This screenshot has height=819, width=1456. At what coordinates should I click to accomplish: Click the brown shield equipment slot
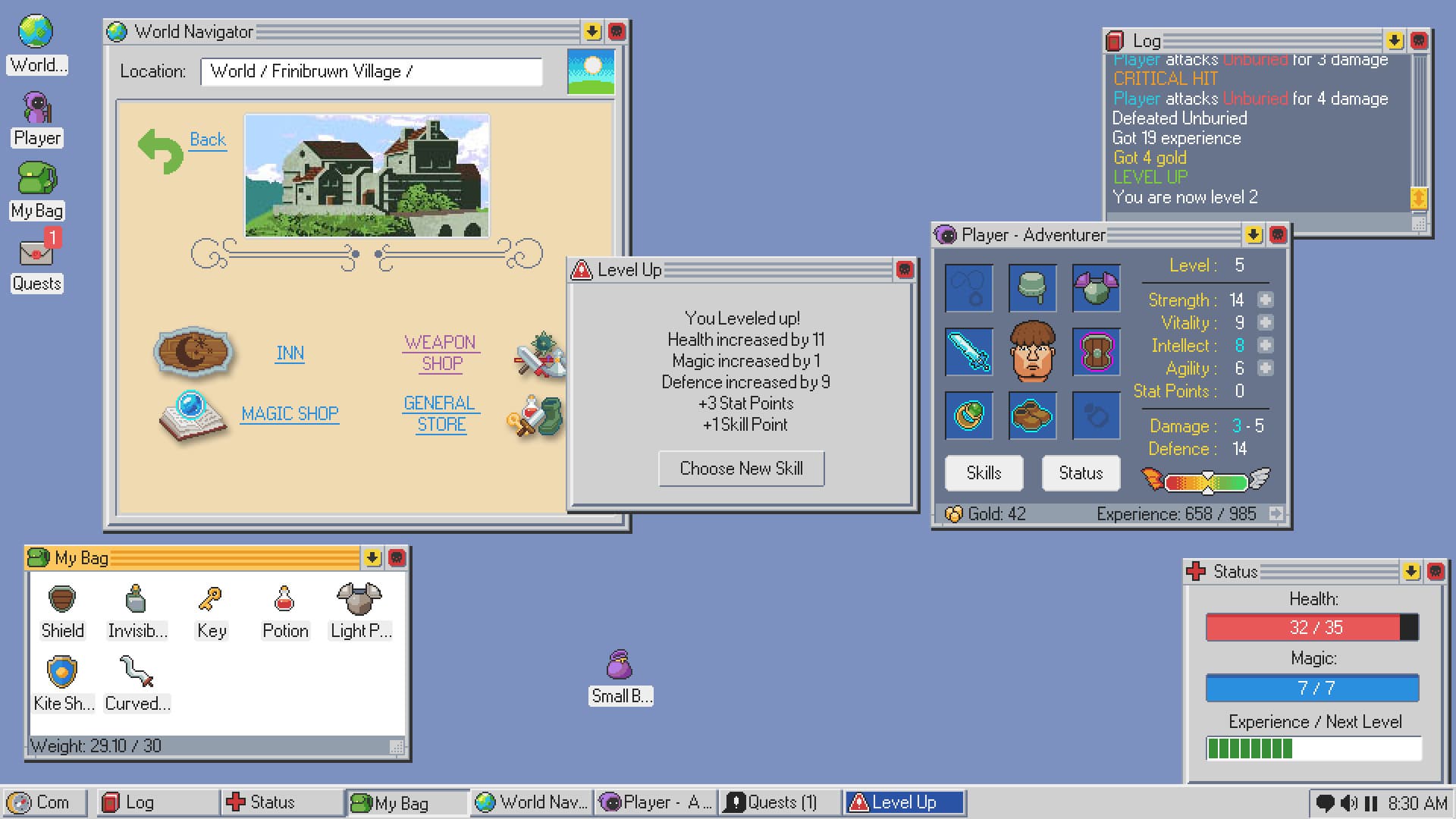(x=1096, y=350)
